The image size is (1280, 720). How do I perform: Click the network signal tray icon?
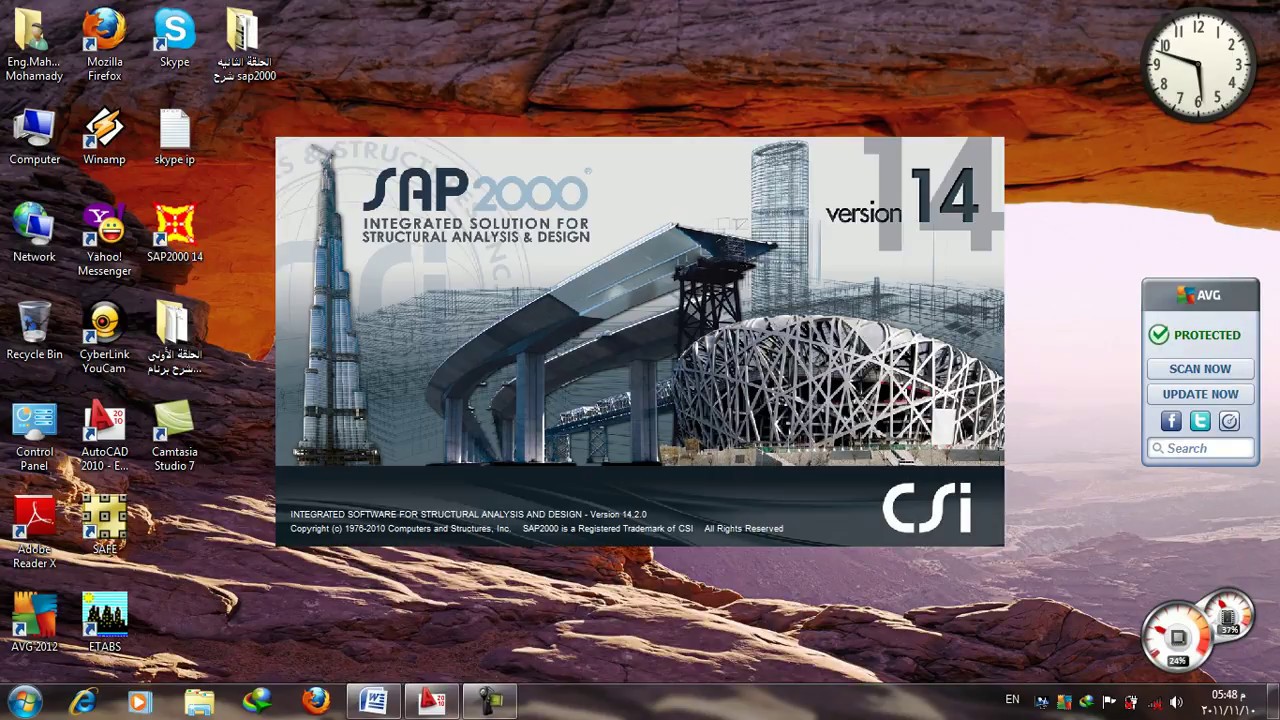pyautogui.click(x=1154, y=702)
